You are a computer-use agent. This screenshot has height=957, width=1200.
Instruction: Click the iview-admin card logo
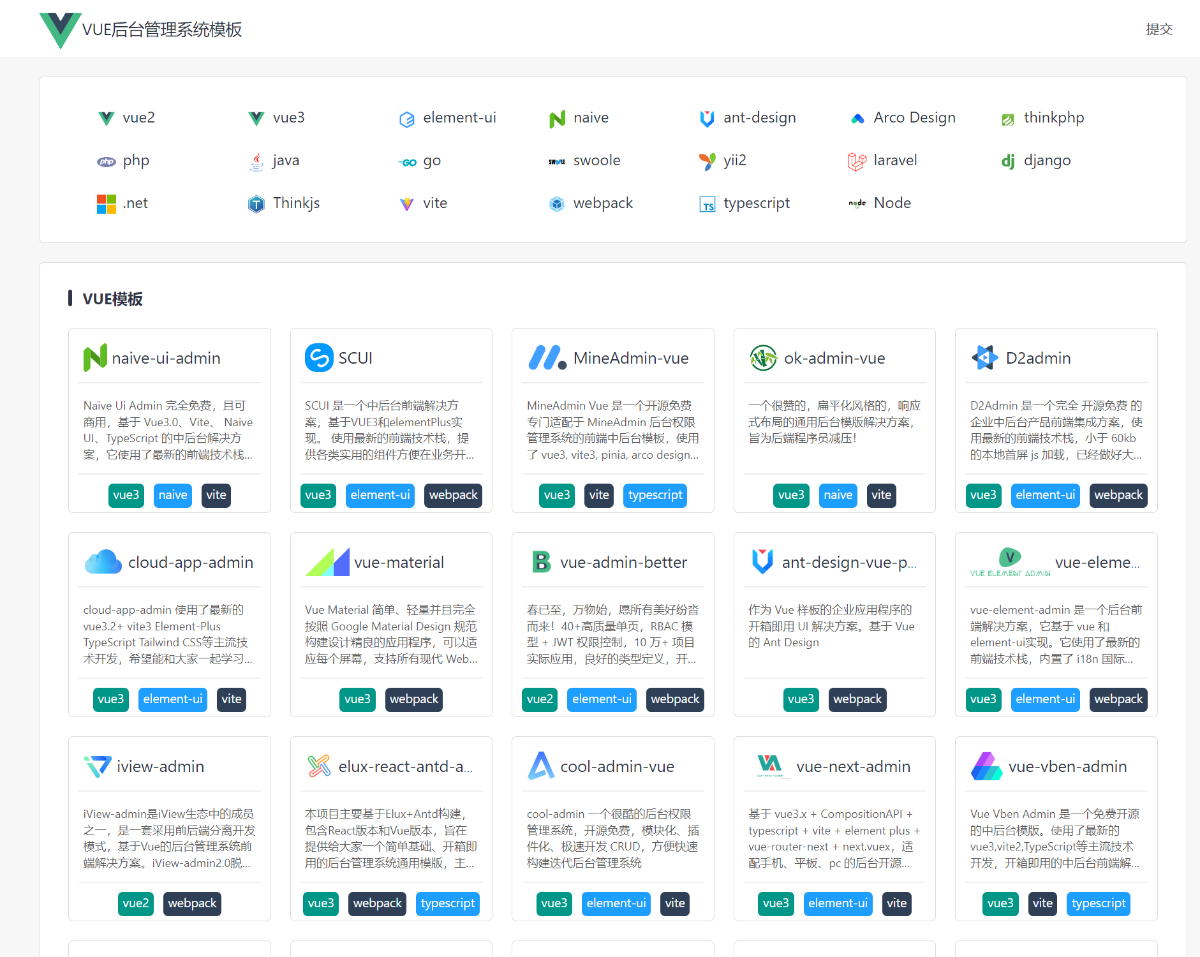pyautogui.click(x=98, y=766)
